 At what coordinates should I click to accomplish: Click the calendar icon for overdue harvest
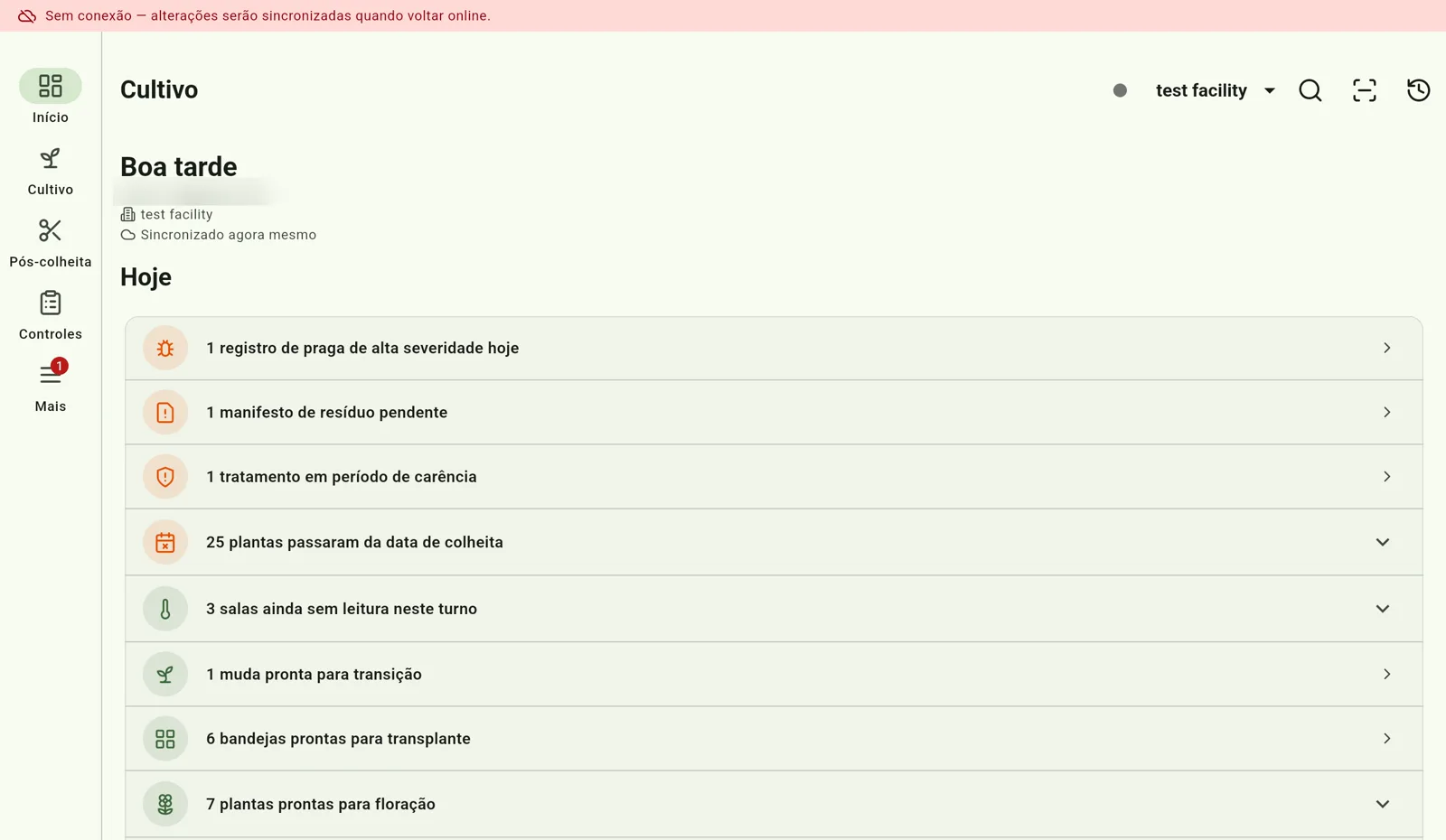(x=165, y=543)
